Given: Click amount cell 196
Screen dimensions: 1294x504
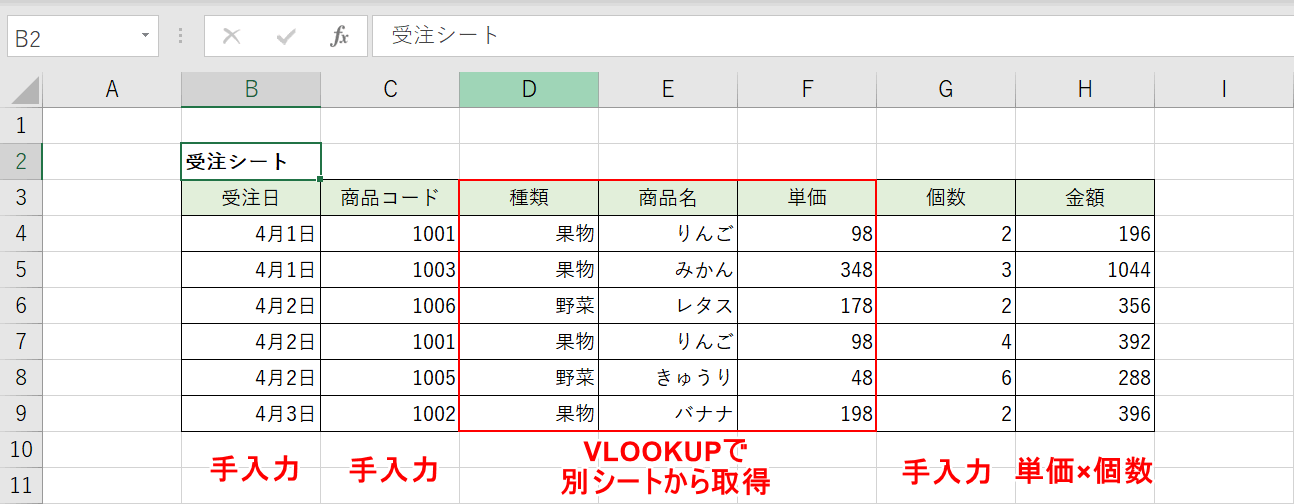Looking at the screenshot, I should click(1085, 234).
